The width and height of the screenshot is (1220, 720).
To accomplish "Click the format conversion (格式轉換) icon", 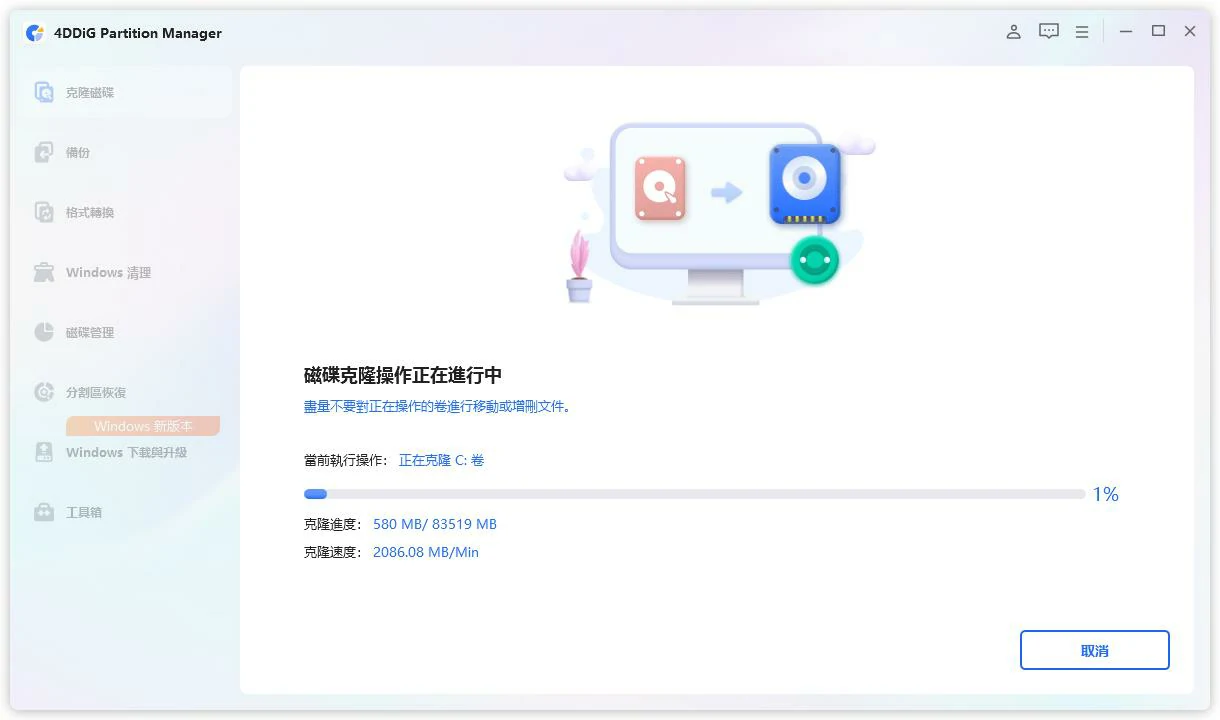I will pyautogui.click(x=44, y=212).
